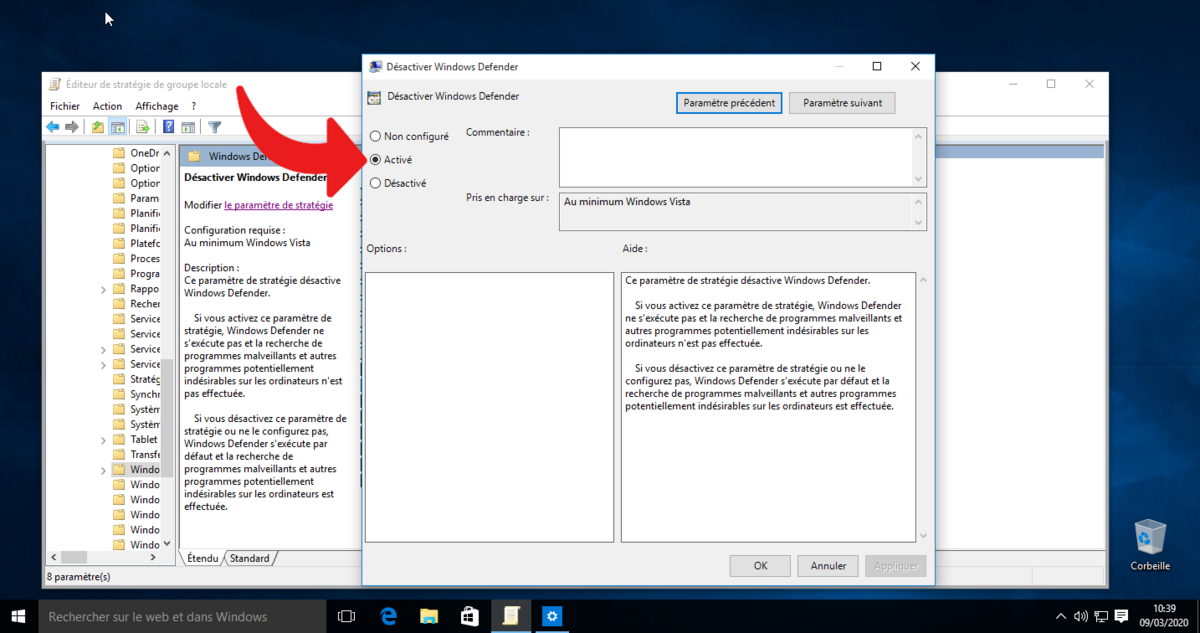Launch Microsoft Edge from the taskbar

click(x=389, y=616)
